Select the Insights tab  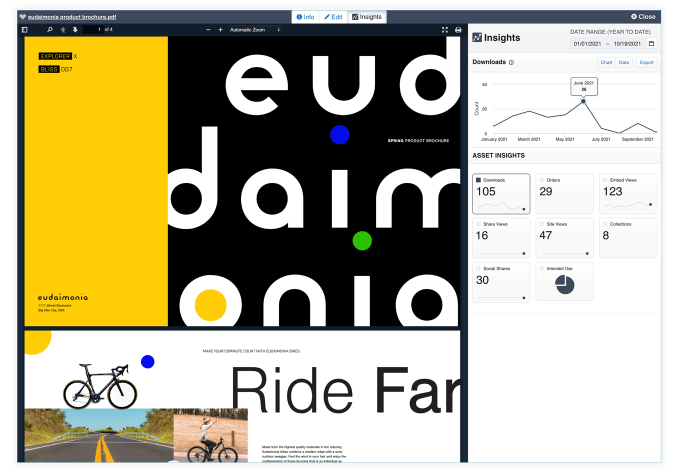click(367, 17)
